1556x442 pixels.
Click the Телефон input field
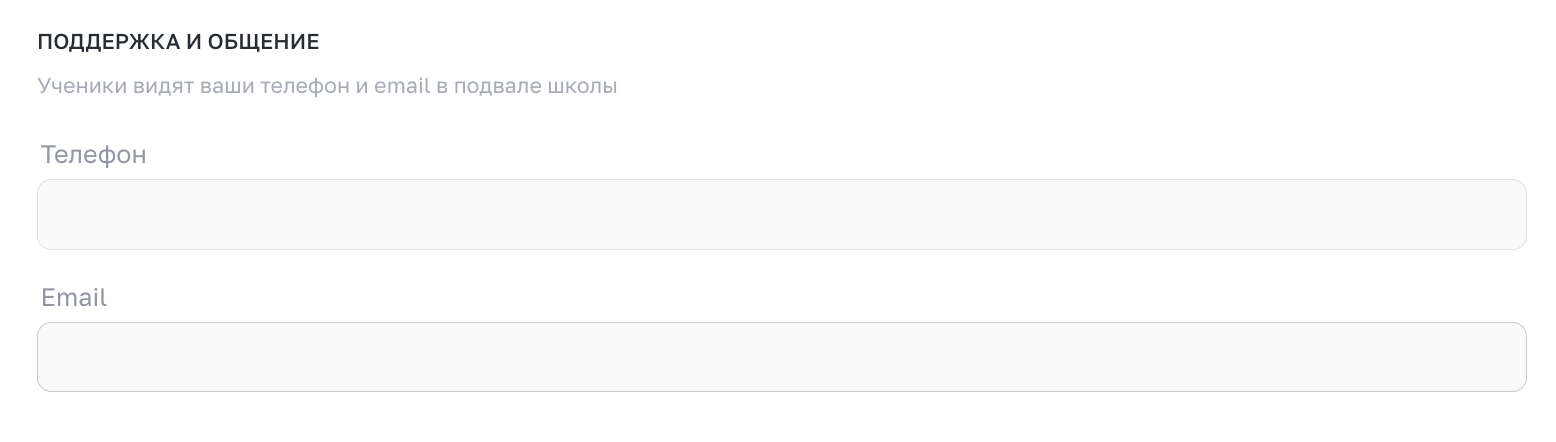(781, 214)
